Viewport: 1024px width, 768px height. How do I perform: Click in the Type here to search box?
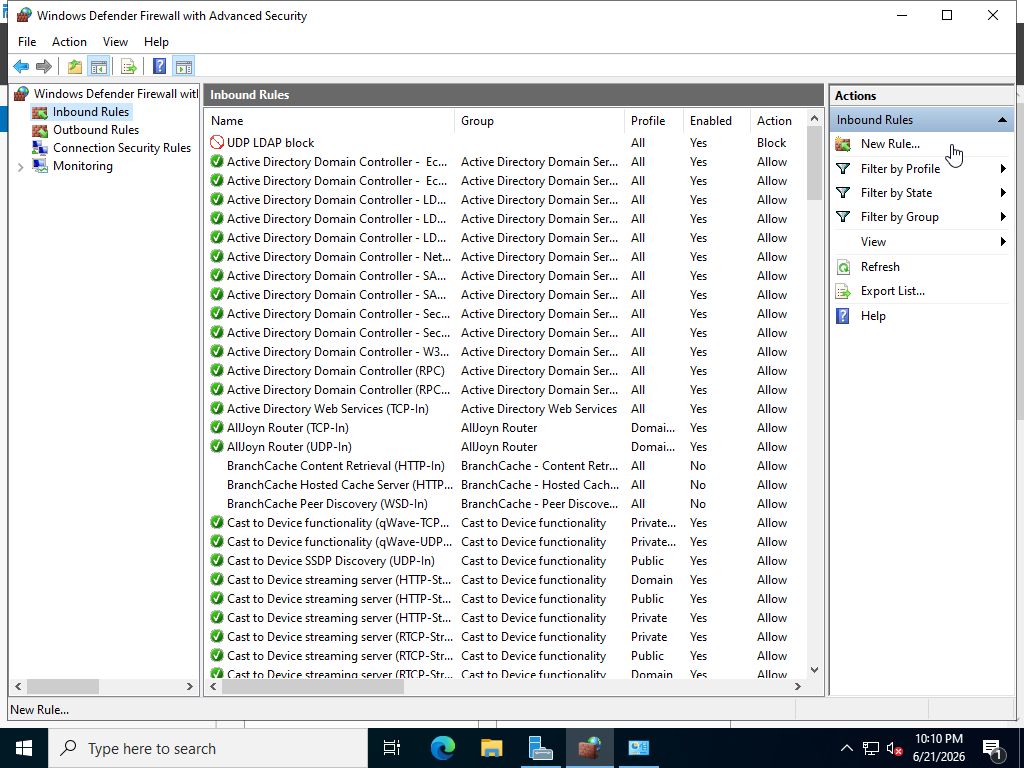[x=208, y=748]
